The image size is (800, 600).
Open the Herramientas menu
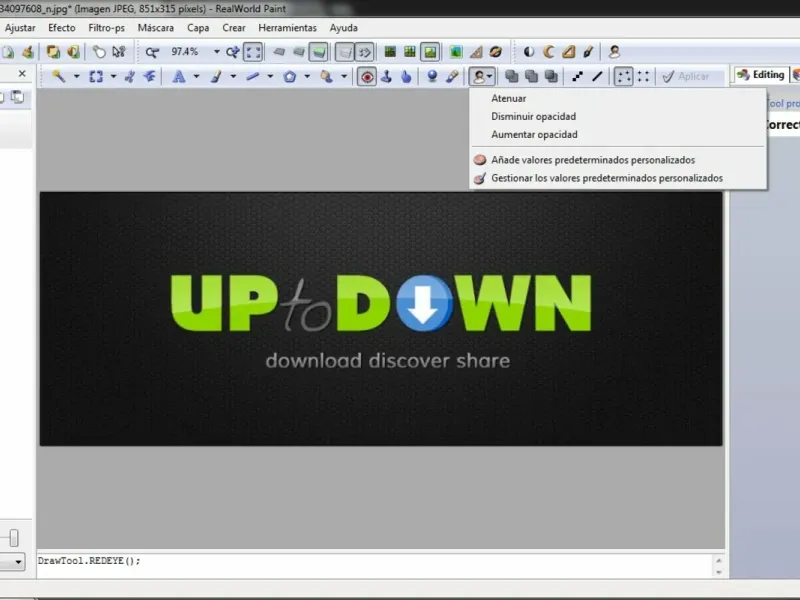click(x=287, y=28)
